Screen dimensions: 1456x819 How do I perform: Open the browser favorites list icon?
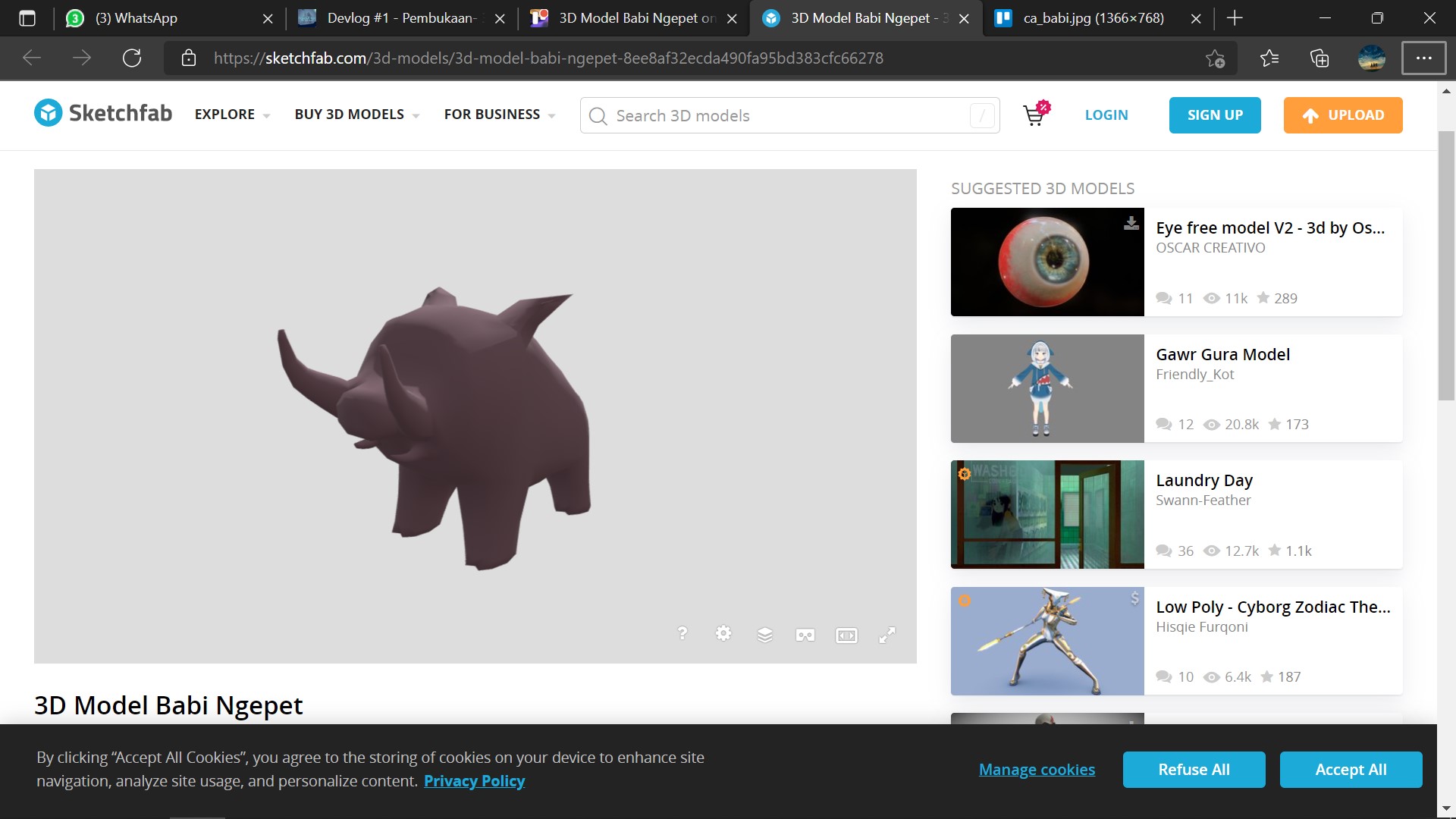[x=1269, y=58]
